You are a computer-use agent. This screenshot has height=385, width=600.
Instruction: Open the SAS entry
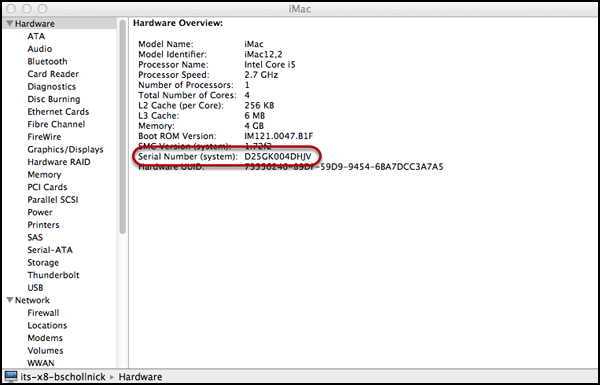[x=35, y=237]
